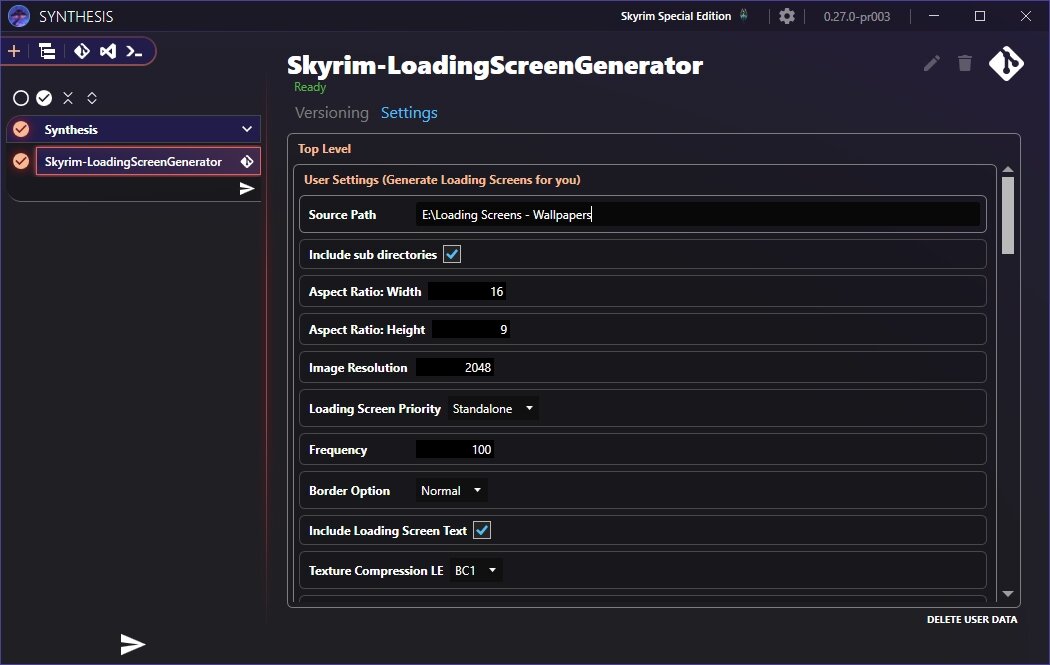
Task: Click the expand-all diamond arrows icon
Action: tap(92, 98)
